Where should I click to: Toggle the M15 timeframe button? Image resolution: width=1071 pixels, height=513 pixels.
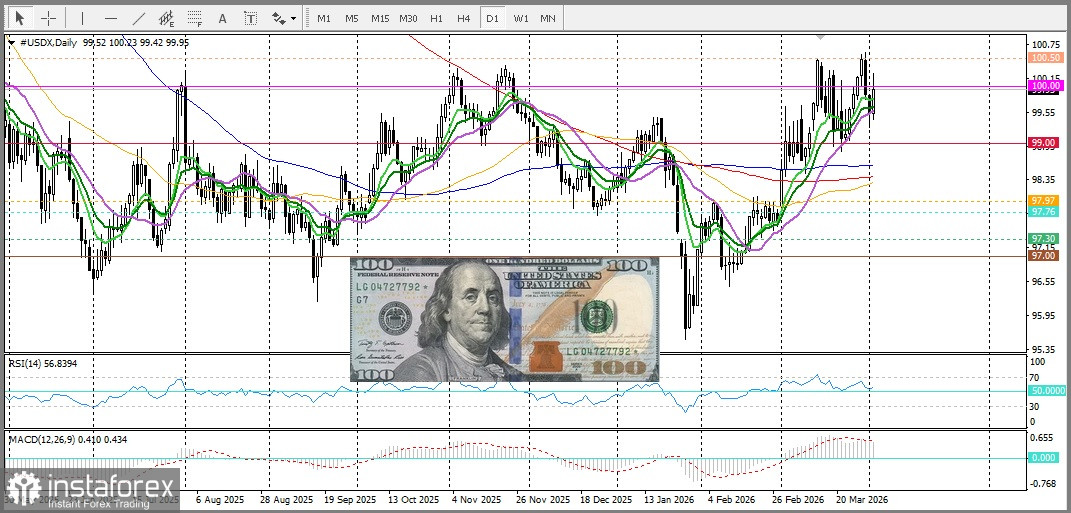[380, 18]
